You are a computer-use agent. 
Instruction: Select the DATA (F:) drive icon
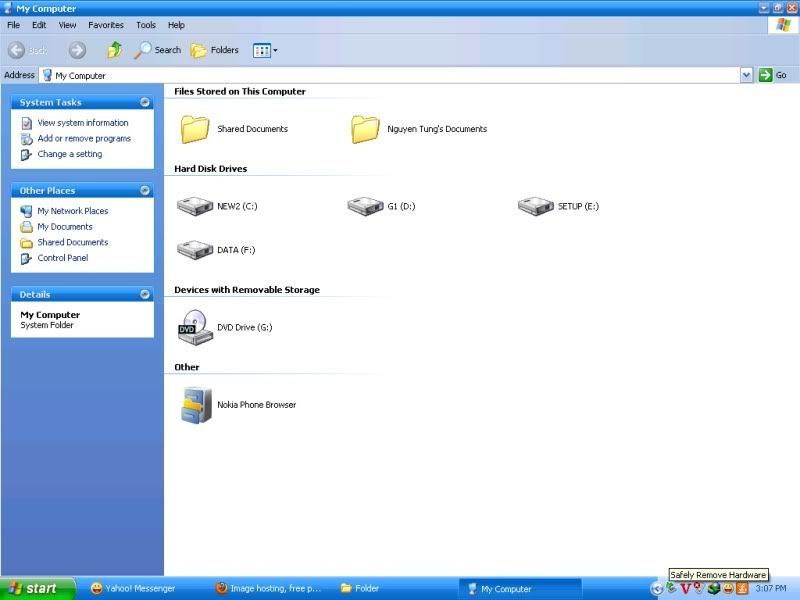point(195,250)
